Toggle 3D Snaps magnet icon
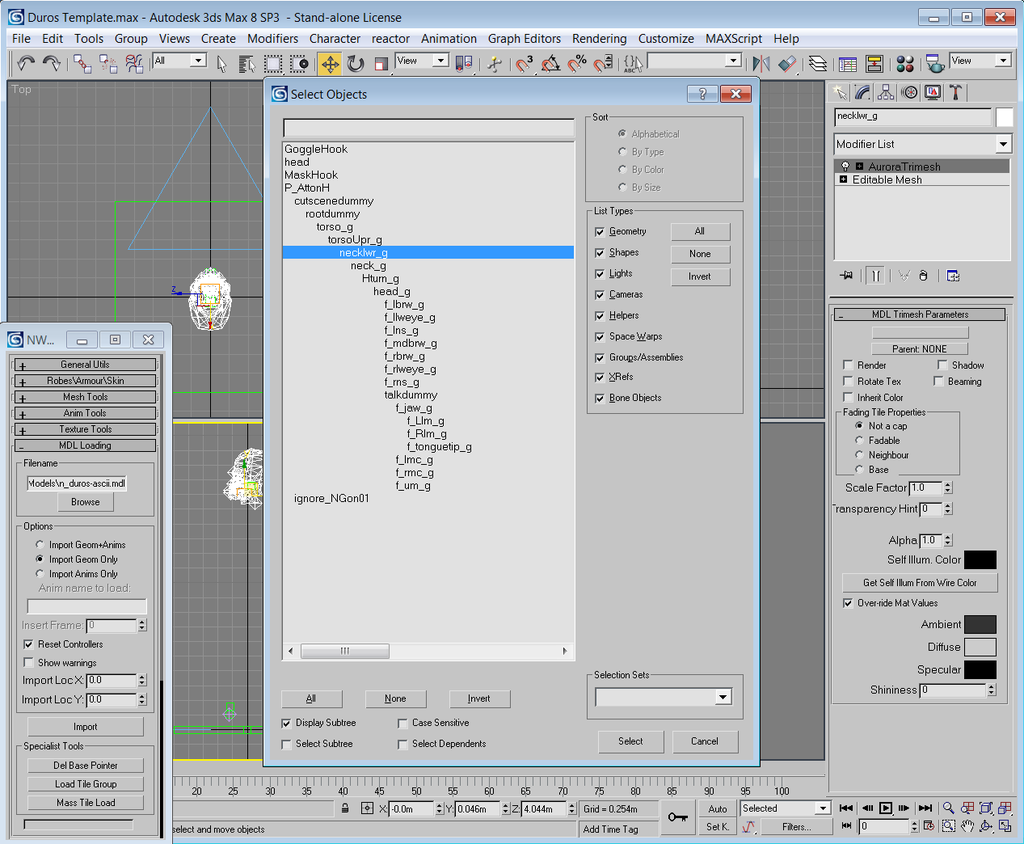Screen dimensions: 1024x844 click(x=524, y=63)
